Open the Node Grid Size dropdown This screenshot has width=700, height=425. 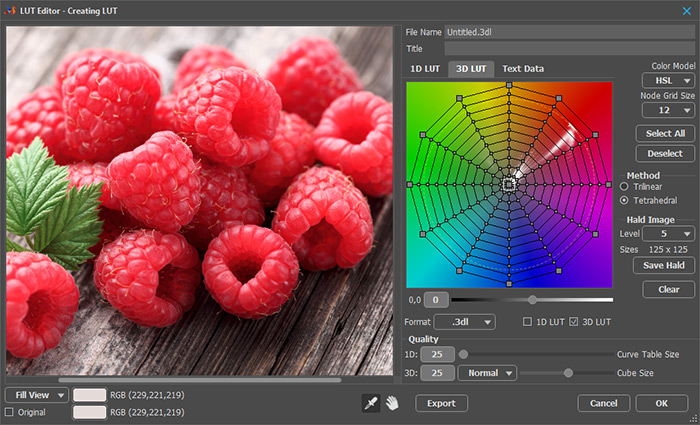tap(668, 110)
